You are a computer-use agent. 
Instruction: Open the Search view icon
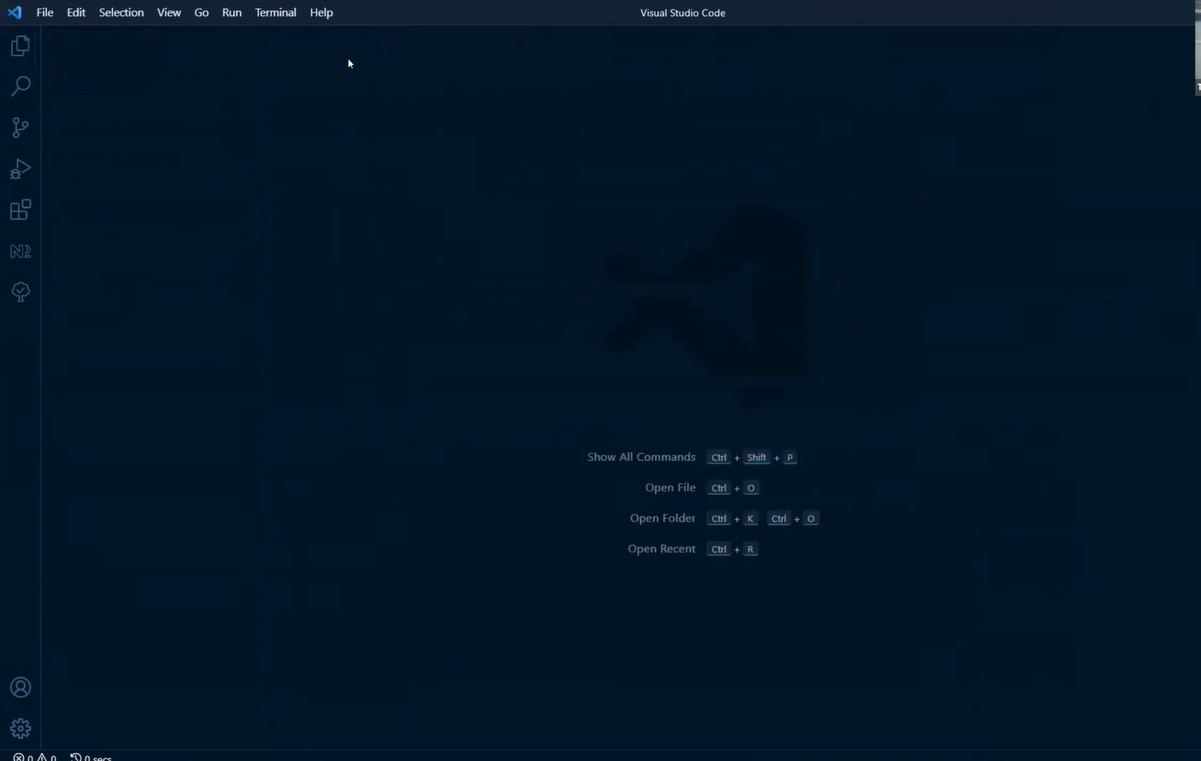20,86
